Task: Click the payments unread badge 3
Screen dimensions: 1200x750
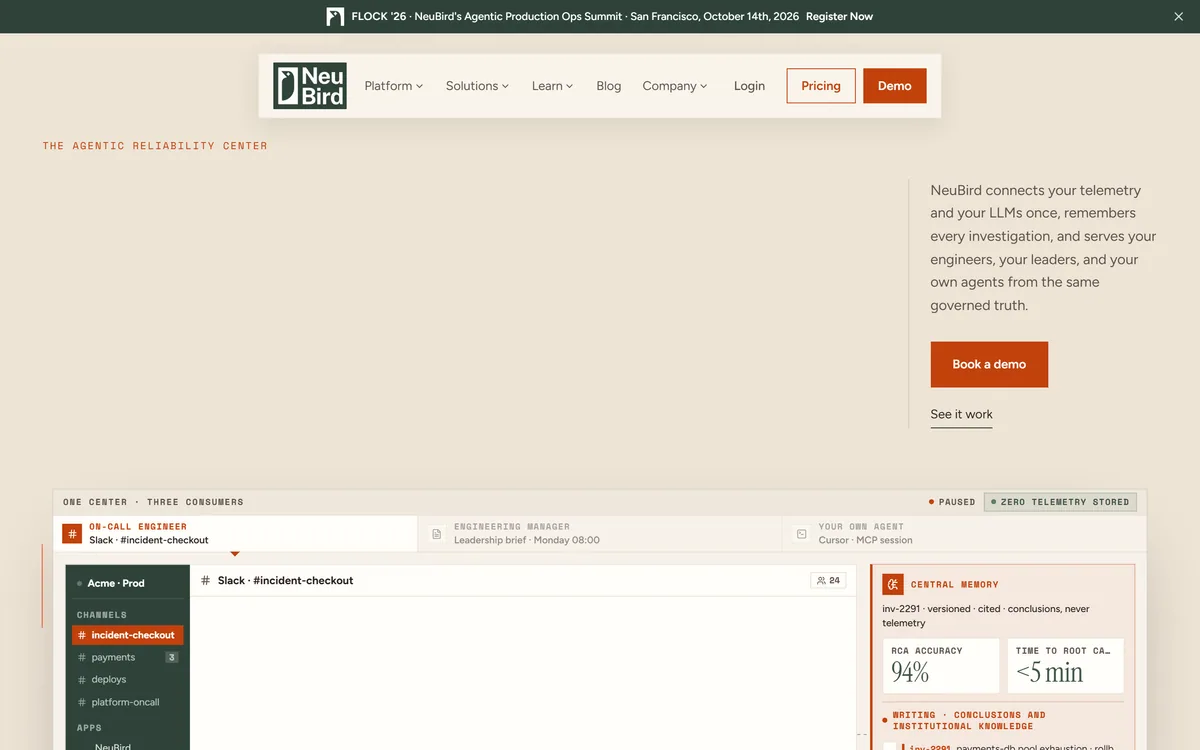Action: pyautogui.click(x=172, y=657)
